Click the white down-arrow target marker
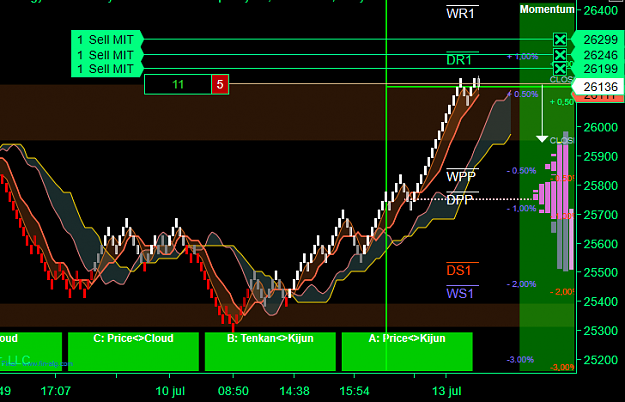 [542, 138]
